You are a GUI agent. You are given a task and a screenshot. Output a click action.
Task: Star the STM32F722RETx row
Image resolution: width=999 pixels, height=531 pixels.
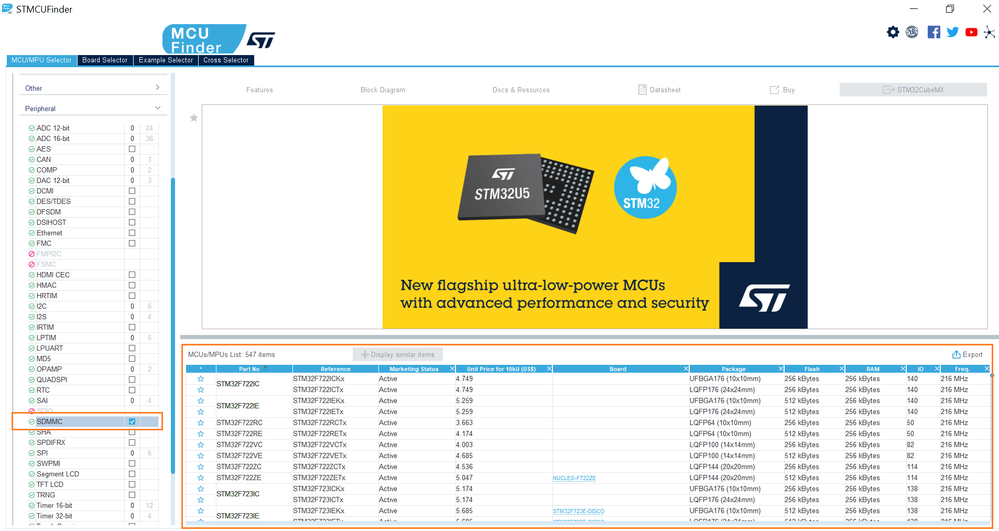(x=201, y=433)
